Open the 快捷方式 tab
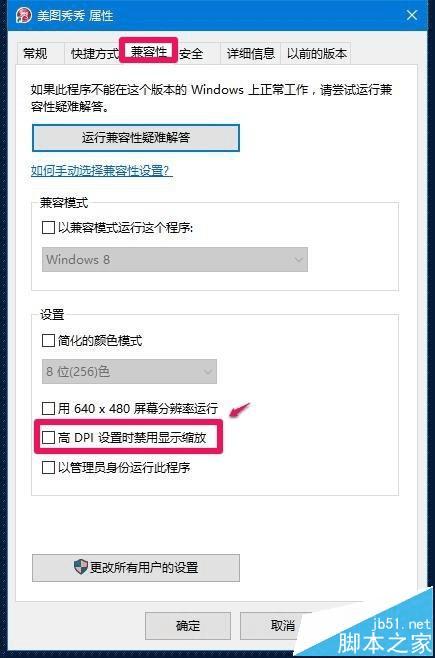Image resolution: width=435 pixels, height=658 pixels. 94,53
